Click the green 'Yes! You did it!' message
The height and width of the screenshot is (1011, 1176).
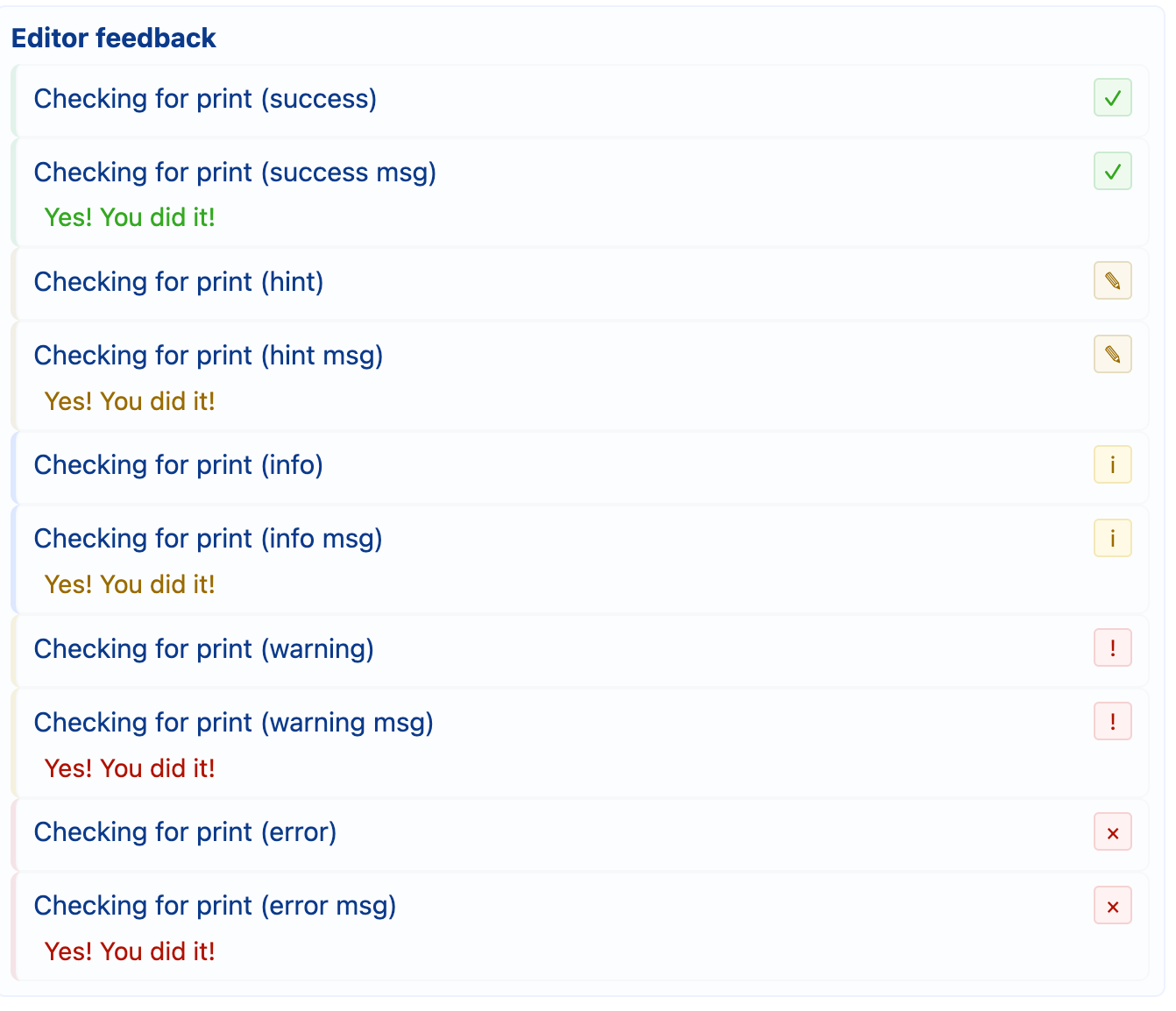coord(130,217)
